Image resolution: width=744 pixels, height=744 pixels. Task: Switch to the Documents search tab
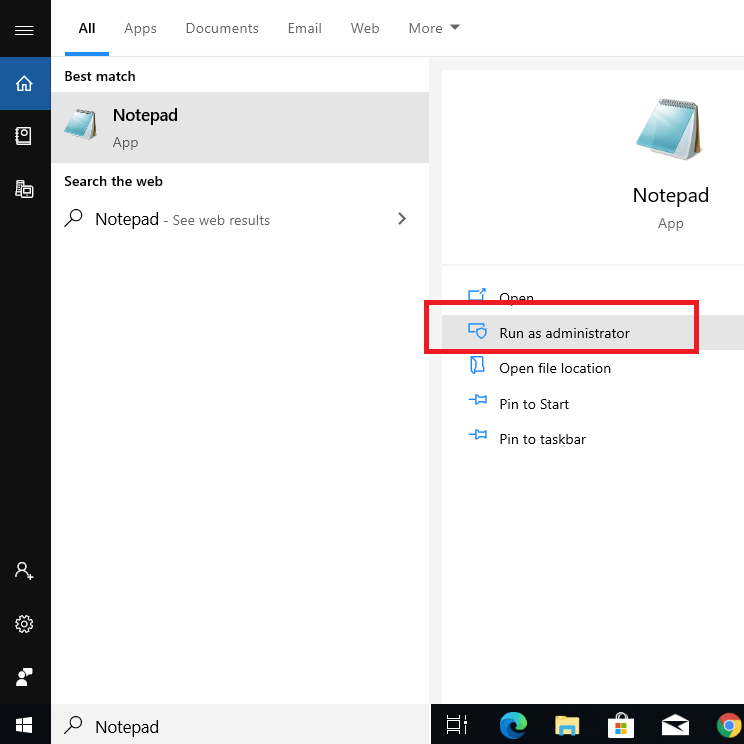point(221,28)
